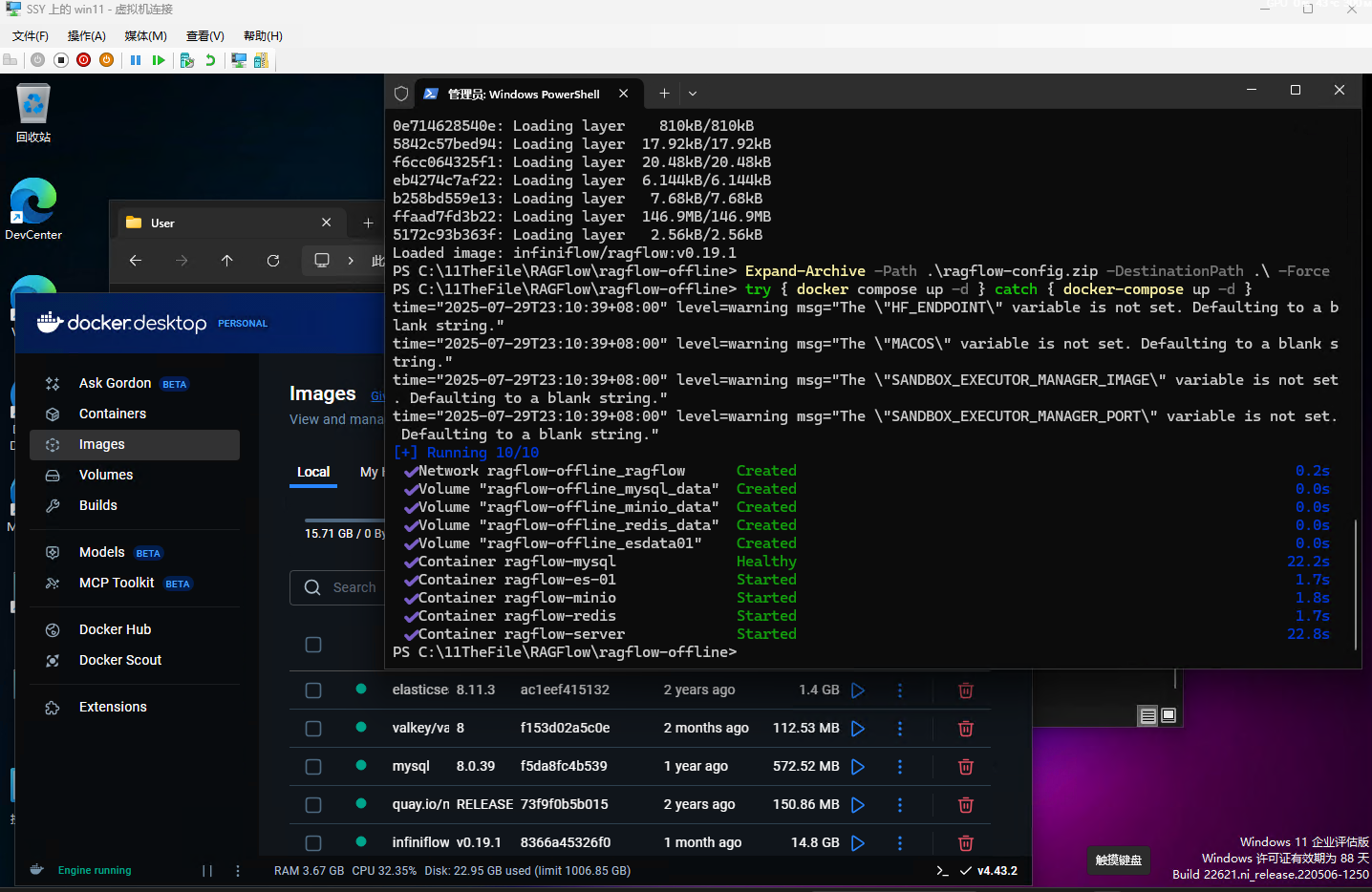Expand the address bar chevron in File Explorer

click(x=350, y=260)
